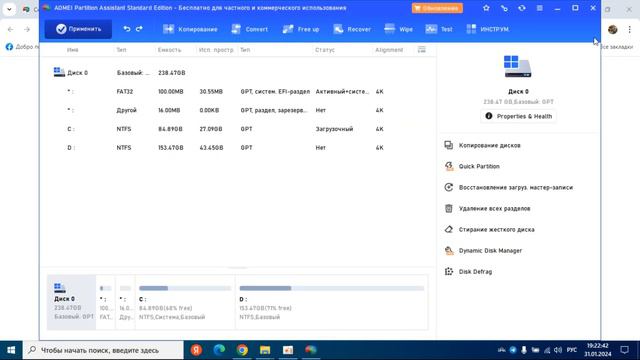Select the D: NTFS partition row
640x360 pixels.
tap(239, 148)
